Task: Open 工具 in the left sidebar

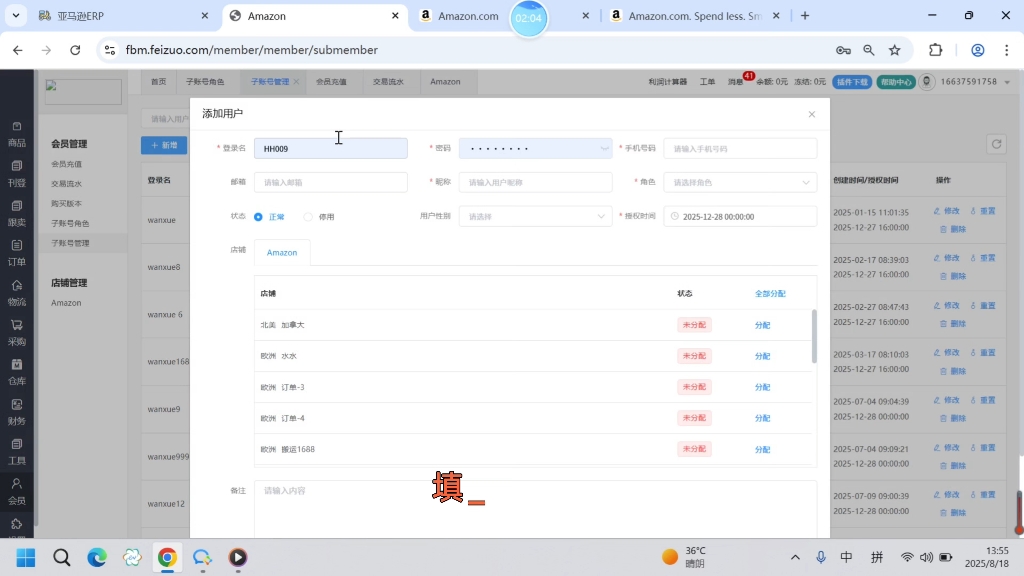Action: (17, 453)
